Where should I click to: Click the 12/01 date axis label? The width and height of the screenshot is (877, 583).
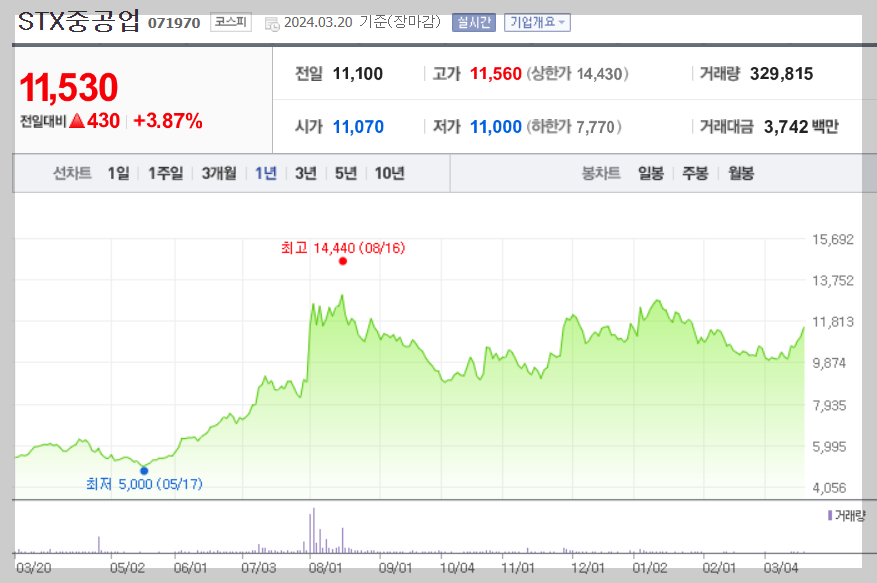point(587,568)
